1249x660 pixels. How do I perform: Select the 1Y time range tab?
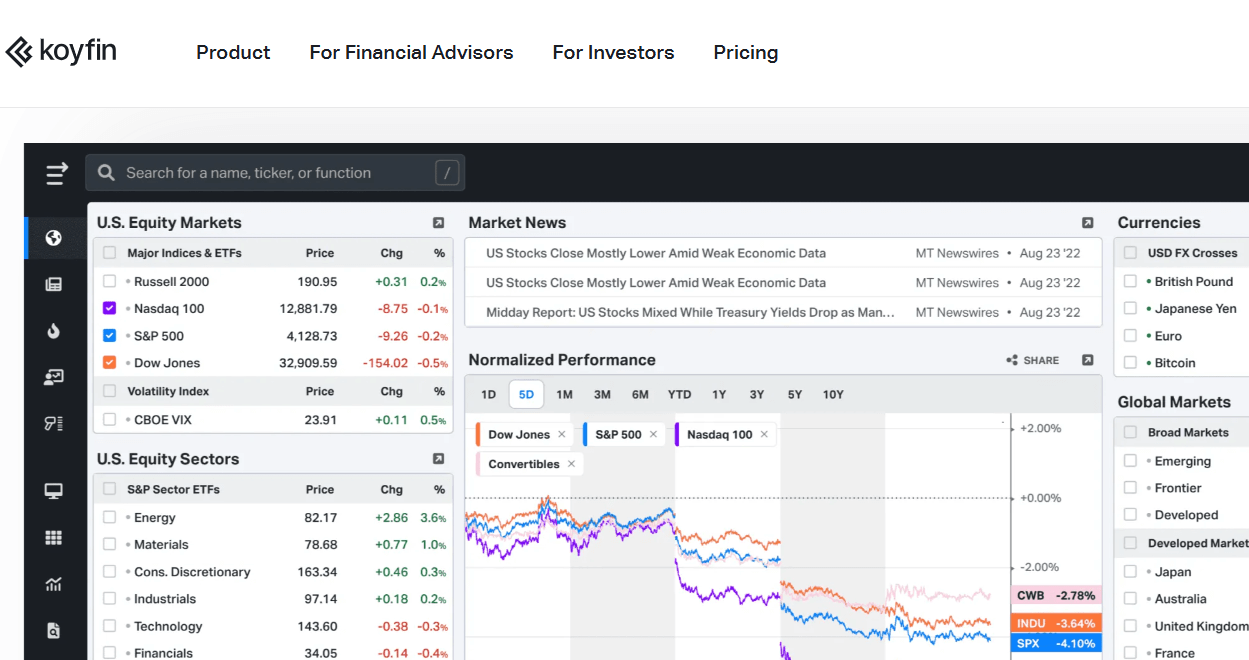click(719, 394)
